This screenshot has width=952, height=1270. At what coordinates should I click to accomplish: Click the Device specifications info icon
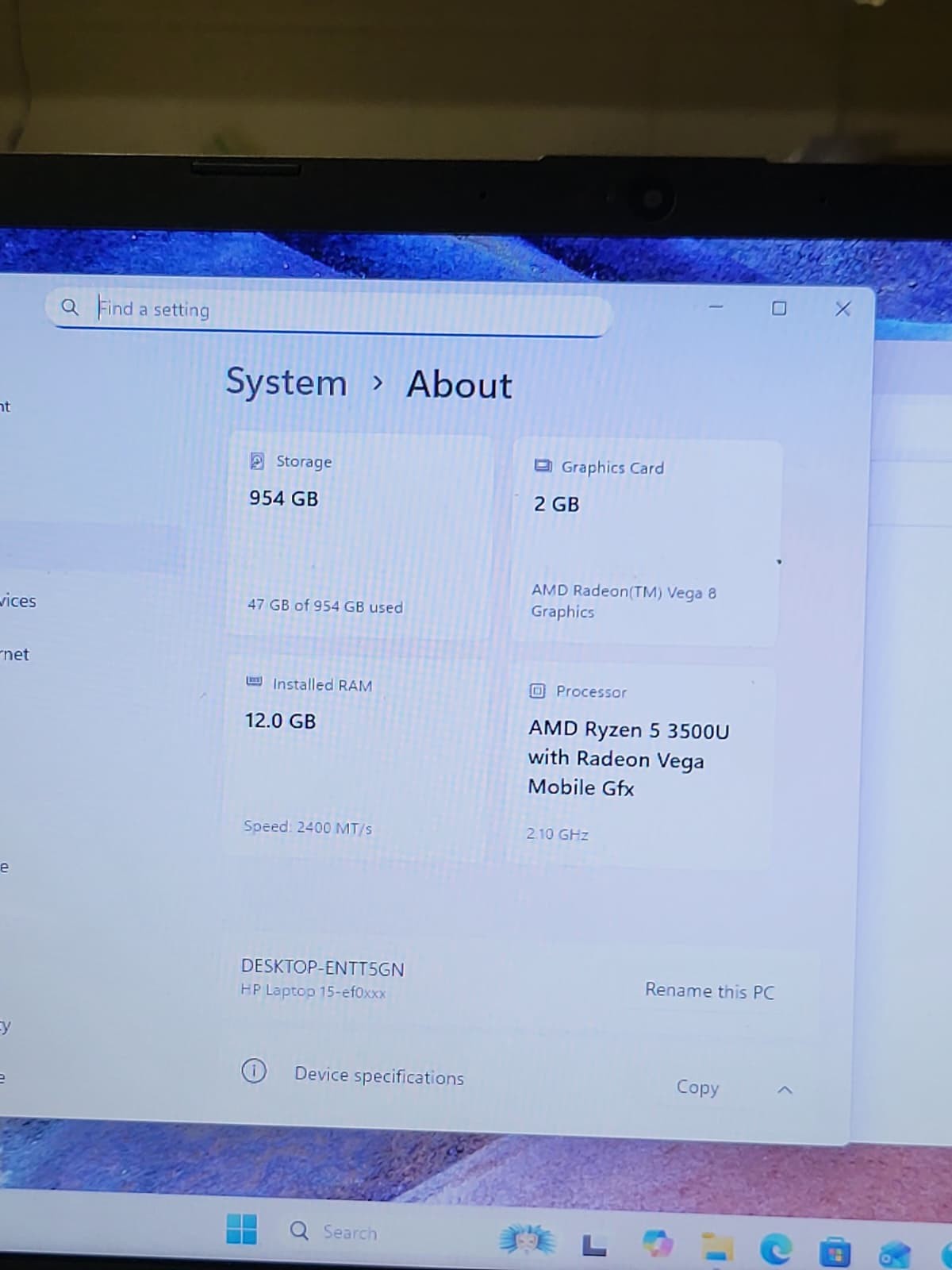coord(253,1072)
